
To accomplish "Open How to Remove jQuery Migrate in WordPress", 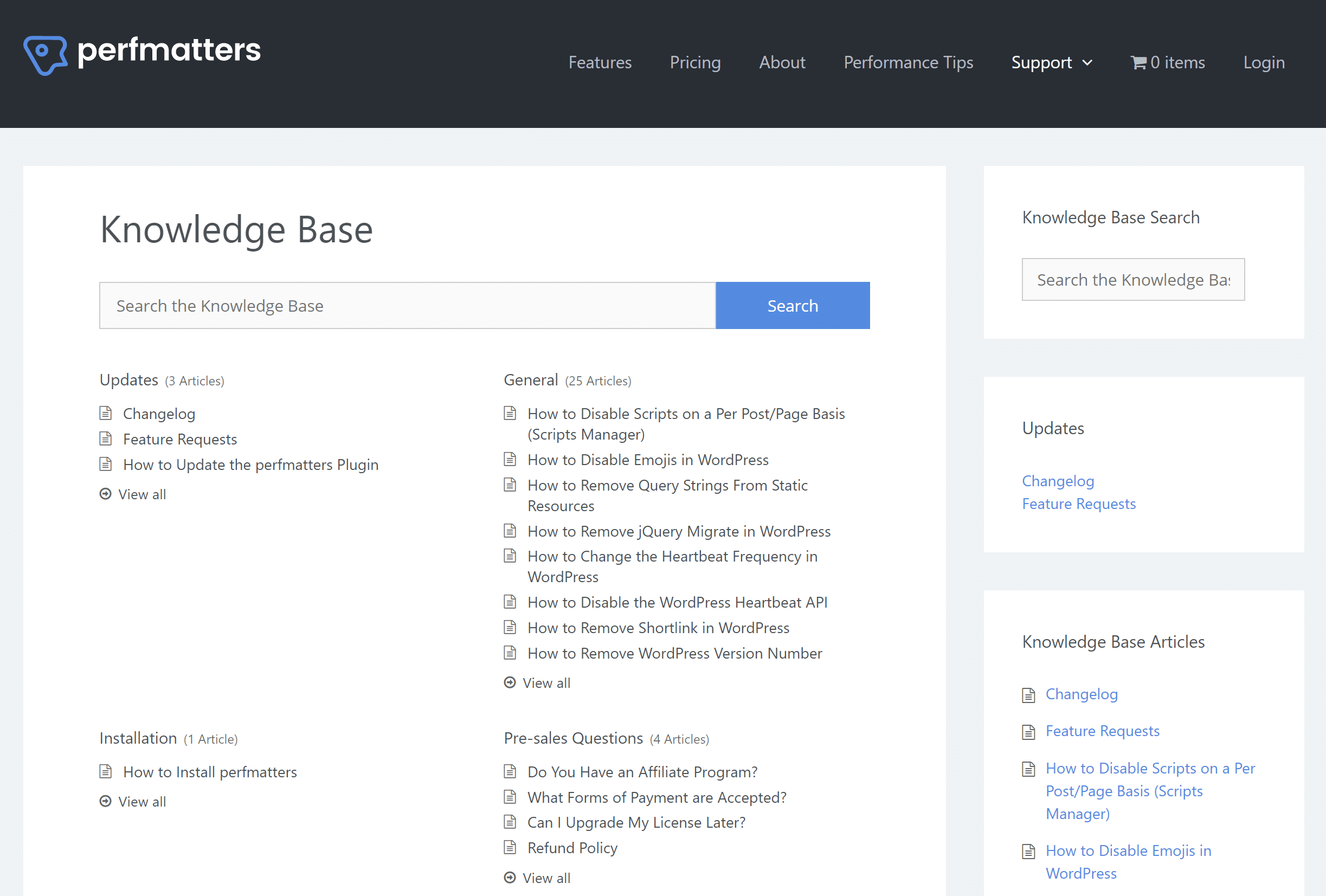I will (x=679, y=530).
